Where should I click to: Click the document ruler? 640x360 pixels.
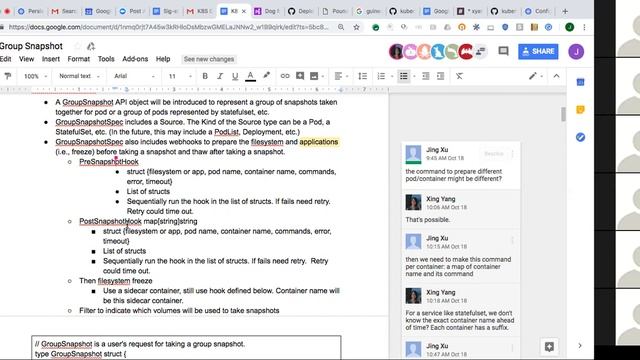(194, 89)
